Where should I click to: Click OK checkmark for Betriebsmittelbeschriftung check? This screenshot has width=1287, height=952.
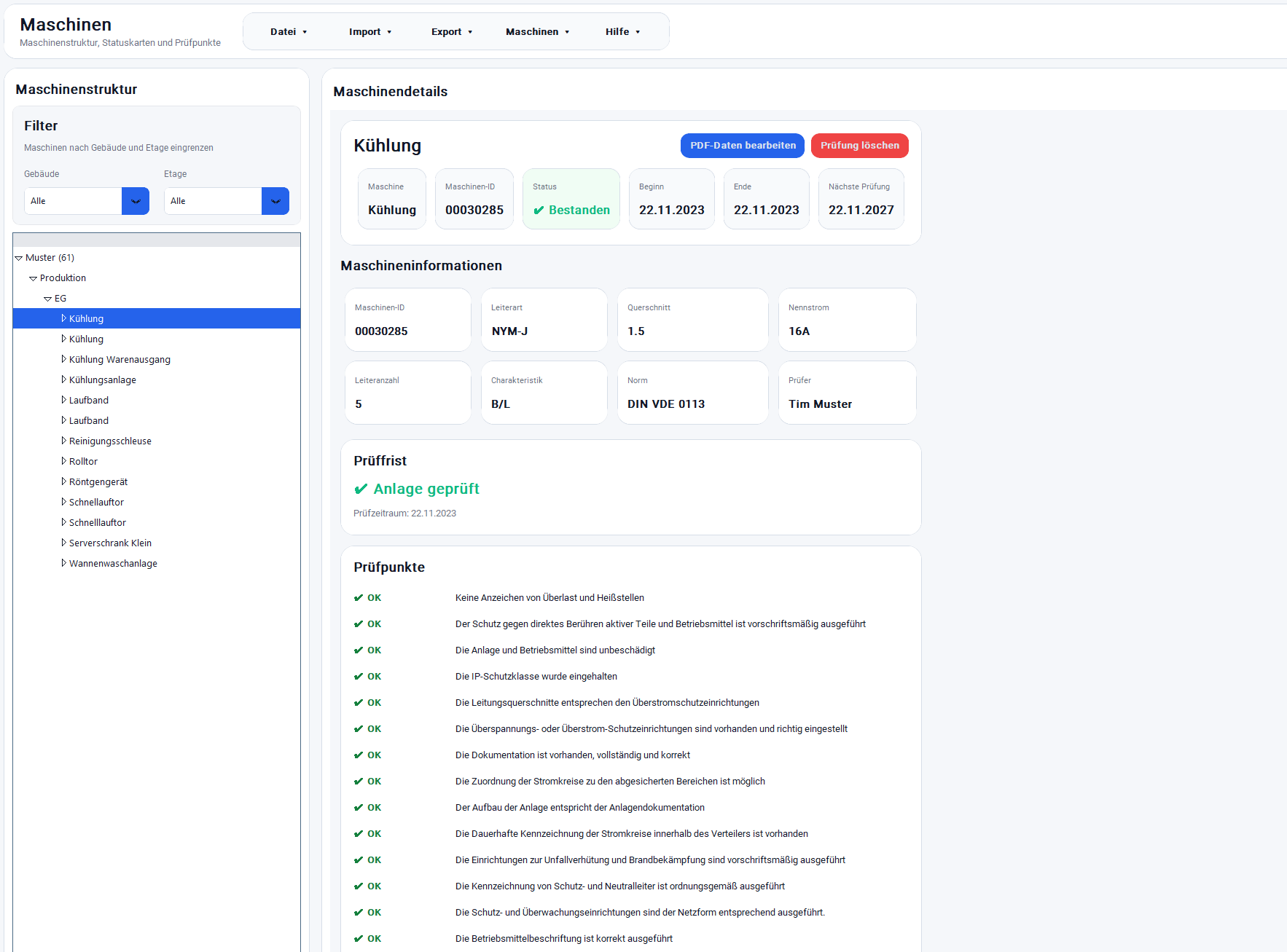(x=359, y=939)
